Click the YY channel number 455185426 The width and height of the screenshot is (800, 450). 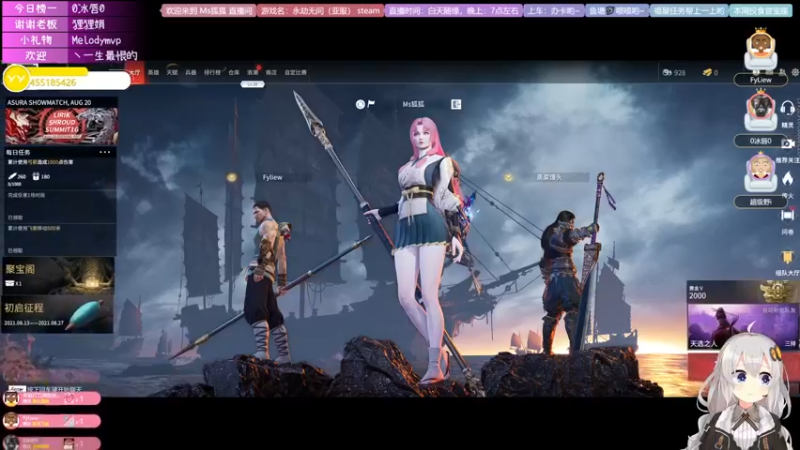(x=53, y=83)
